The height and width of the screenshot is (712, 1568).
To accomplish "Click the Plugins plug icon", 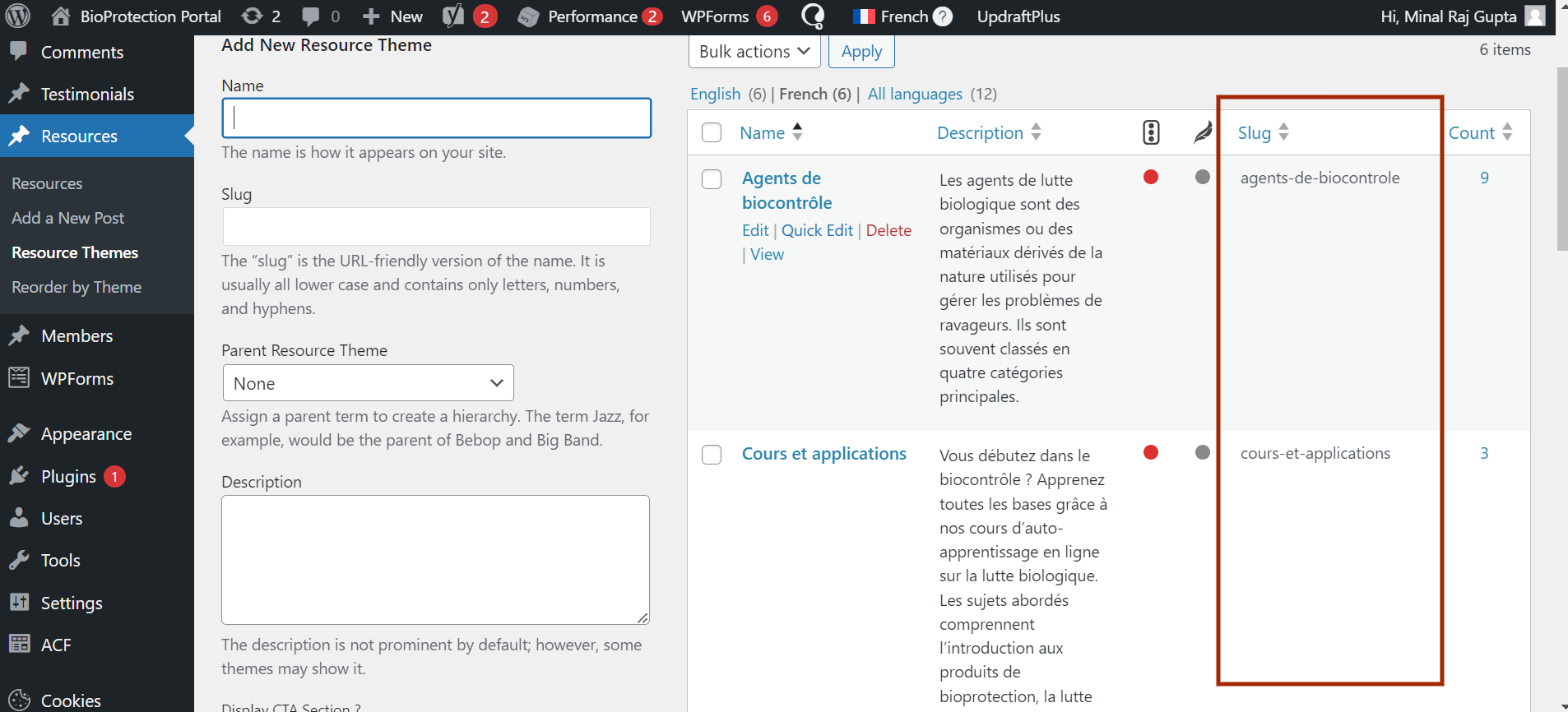I will (x=18, y=476).
